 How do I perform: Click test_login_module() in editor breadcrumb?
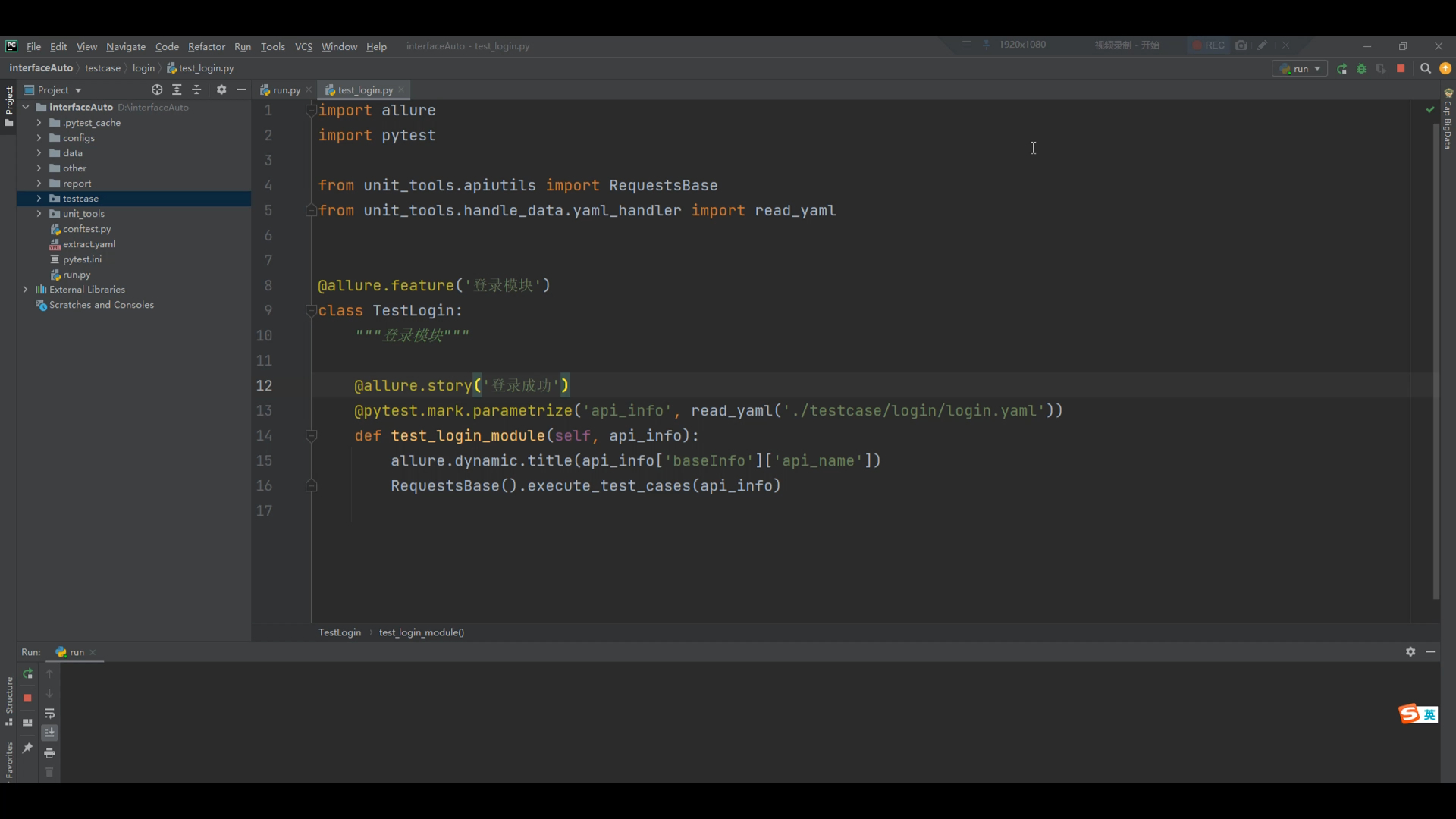[422, 632]
